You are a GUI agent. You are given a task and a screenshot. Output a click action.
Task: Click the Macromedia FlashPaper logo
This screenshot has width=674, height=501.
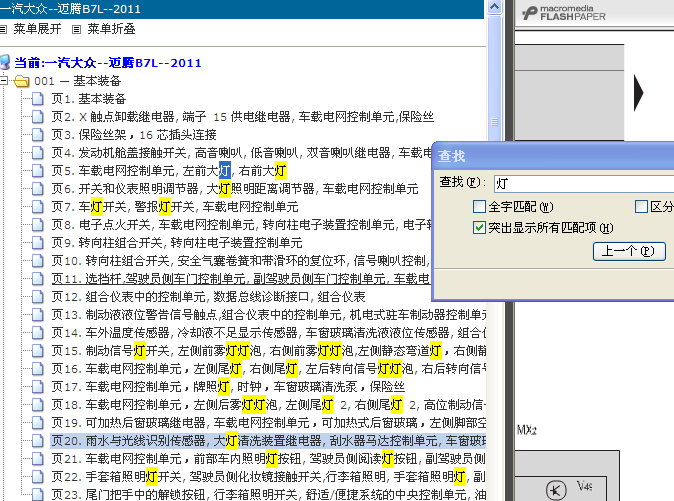tap(564, 13)
